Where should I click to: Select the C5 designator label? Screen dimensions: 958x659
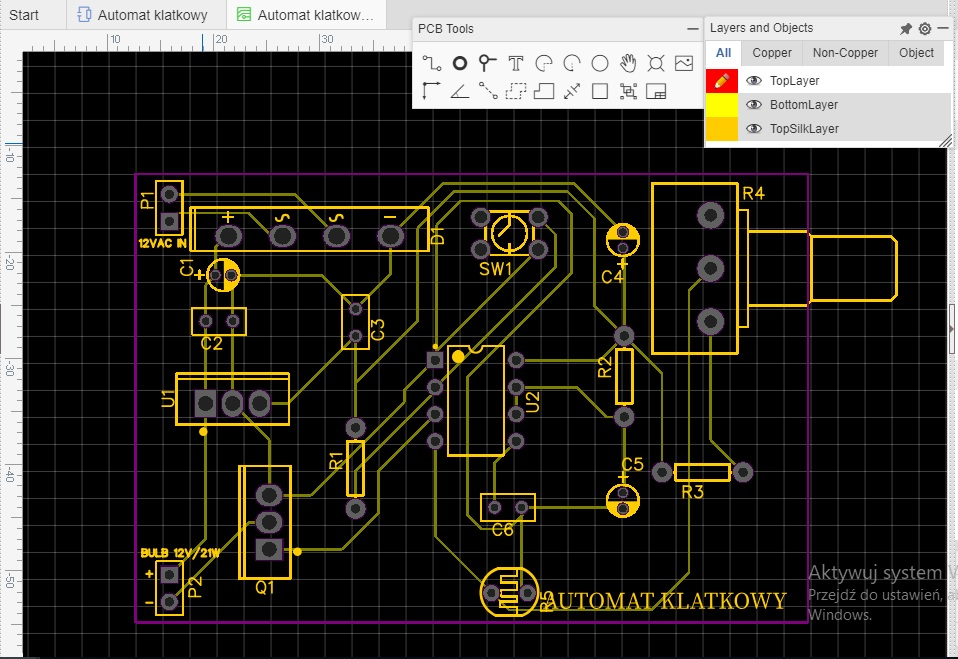pyautogui.click(x=632, y=464)
